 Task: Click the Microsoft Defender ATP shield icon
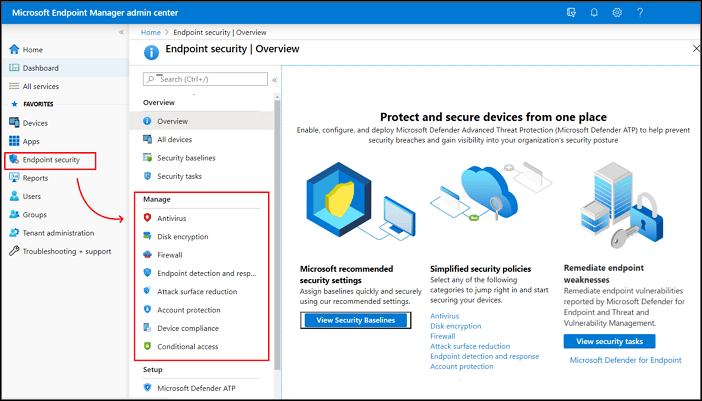147,388
